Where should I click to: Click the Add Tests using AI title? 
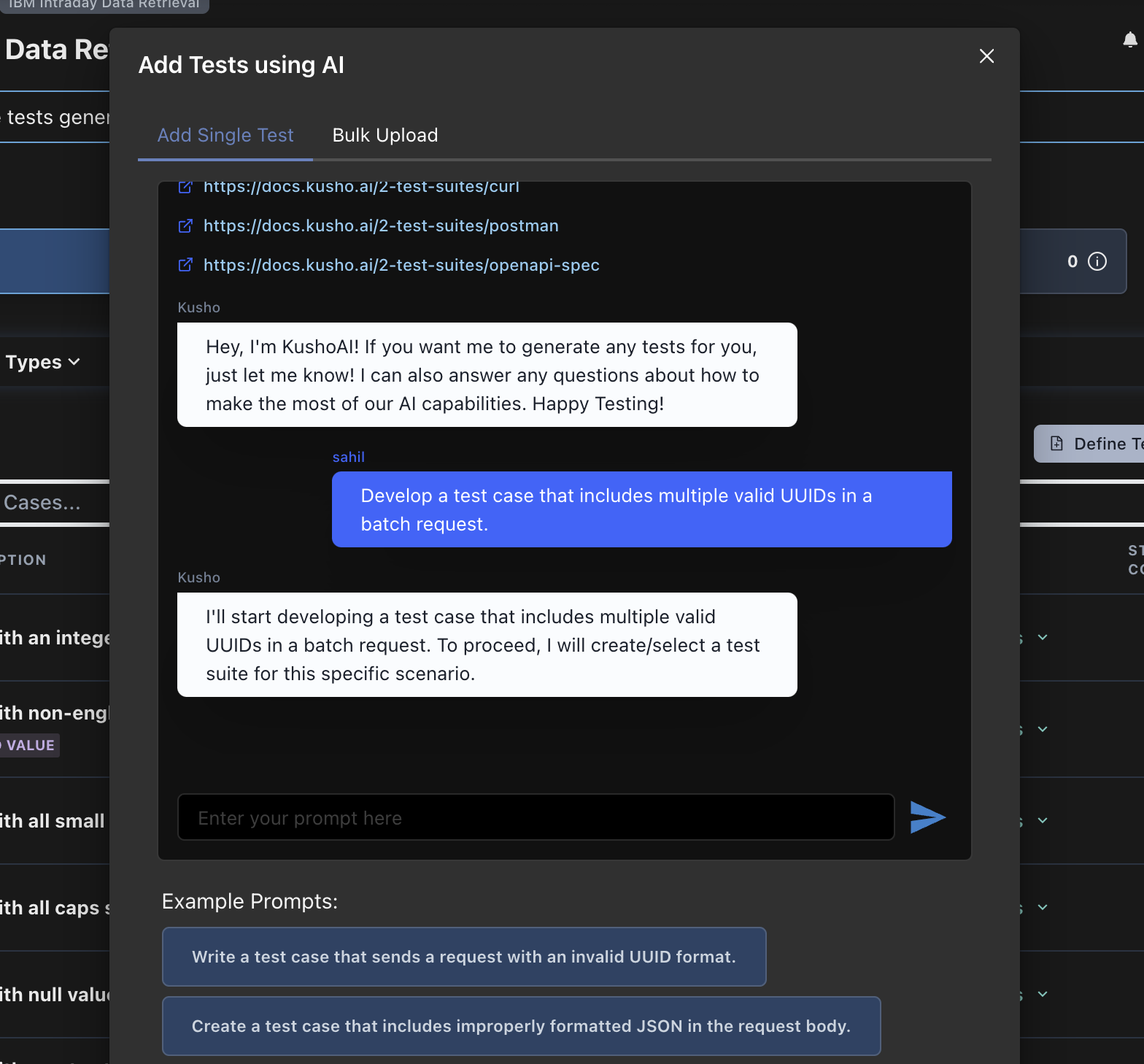[241, 65]
